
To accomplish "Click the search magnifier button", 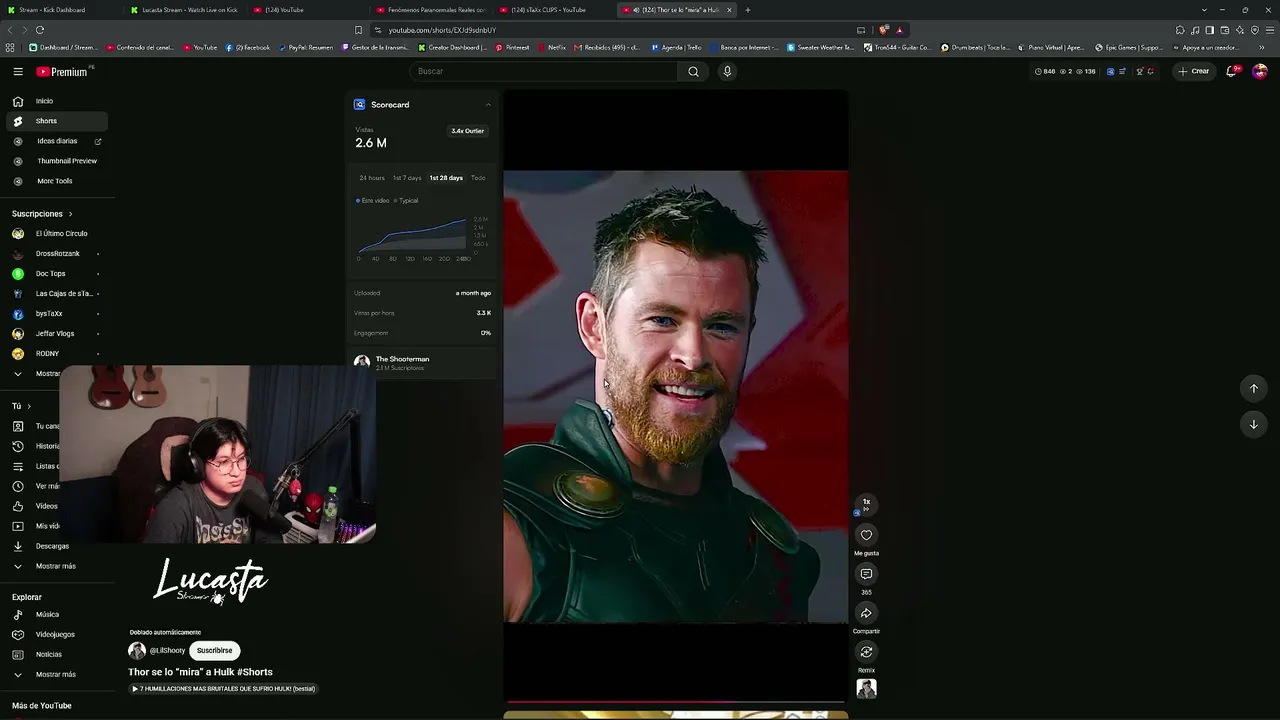I will [x=693, y=72].
